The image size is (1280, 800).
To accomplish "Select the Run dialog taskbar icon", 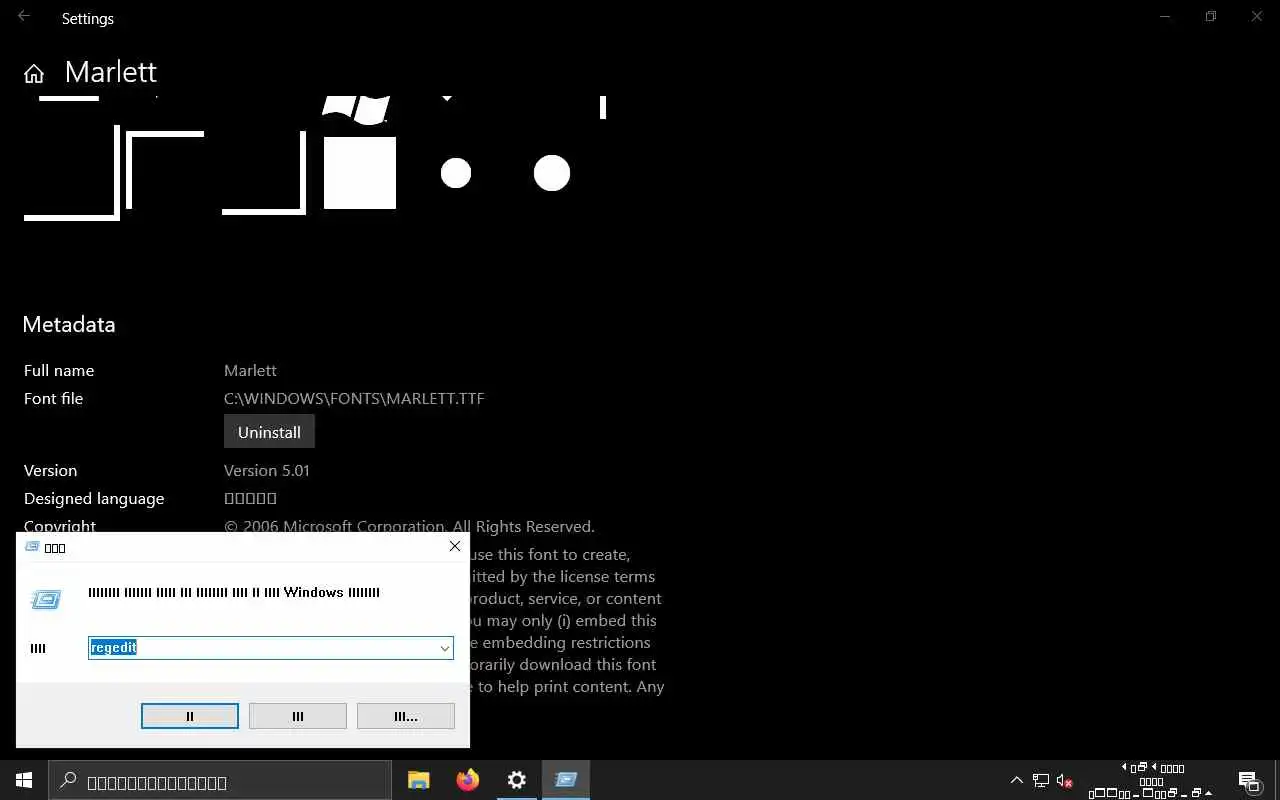I will click(x=566, y=780).
